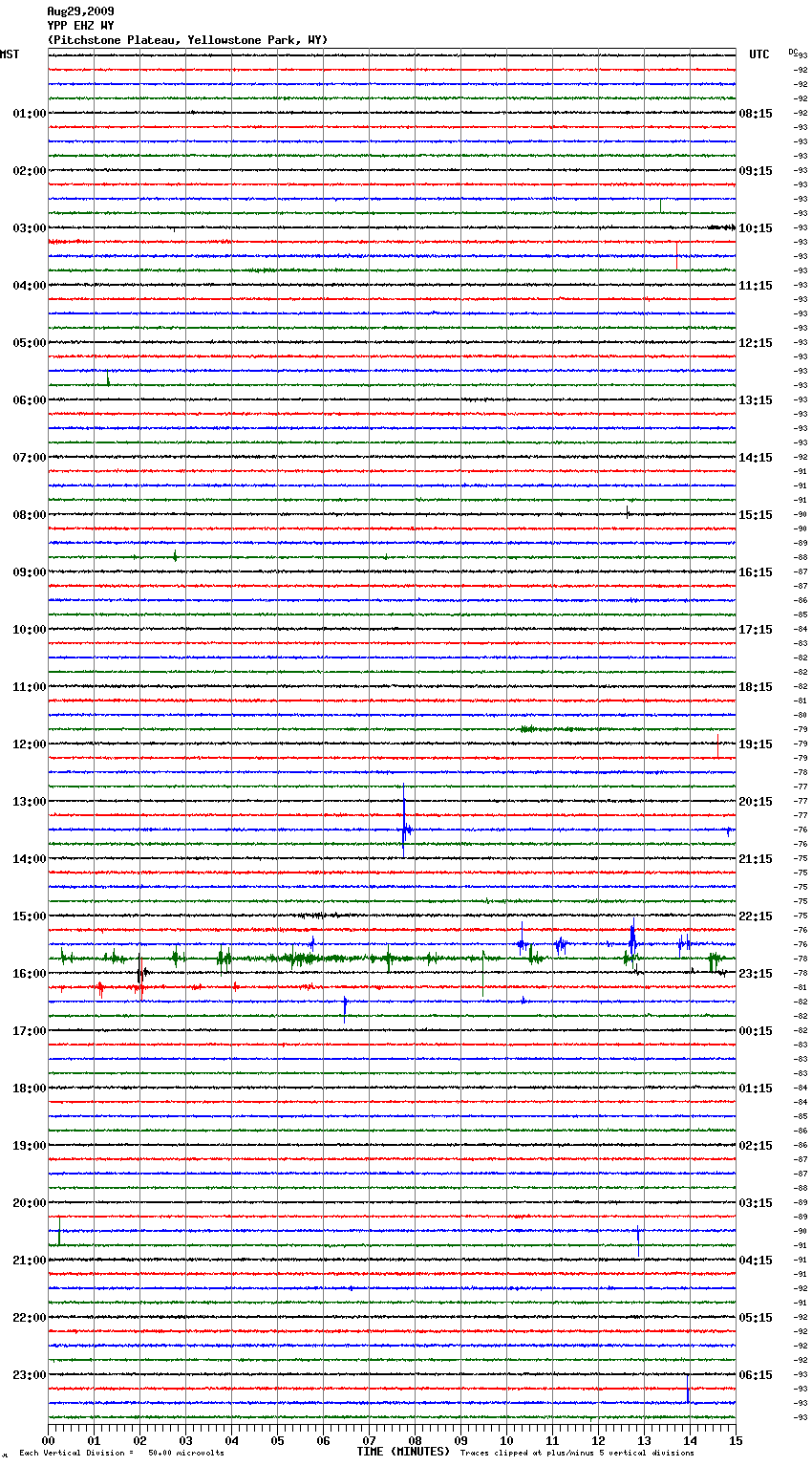This screenshot has height=1466, width=812.
Task: Select the 06:00 MST time label
Action: [30, 400]
